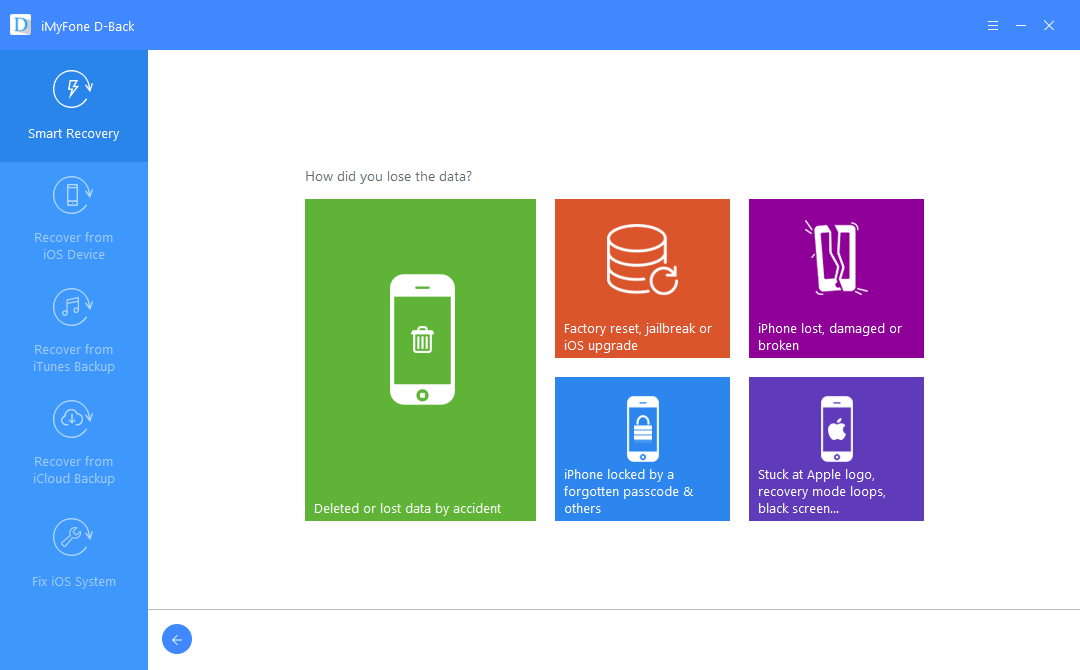
Task: Click the Apple logo phone icon on purple tile
Action: click(836, 428)
